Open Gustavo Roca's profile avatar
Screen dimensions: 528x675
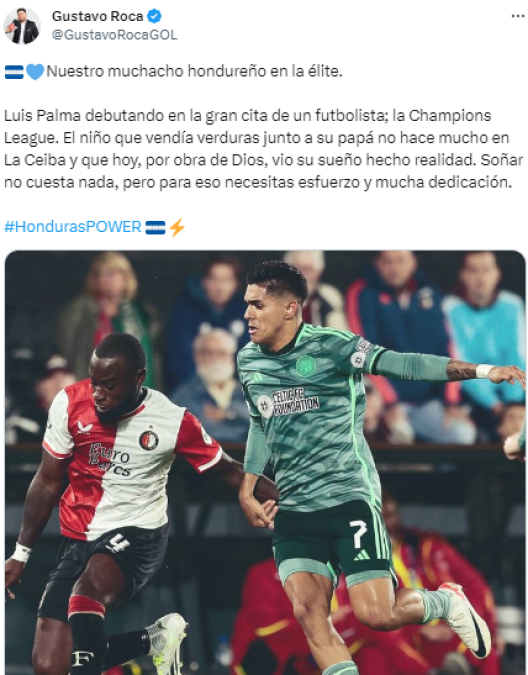pyautogui.click(x=22, y=26)
